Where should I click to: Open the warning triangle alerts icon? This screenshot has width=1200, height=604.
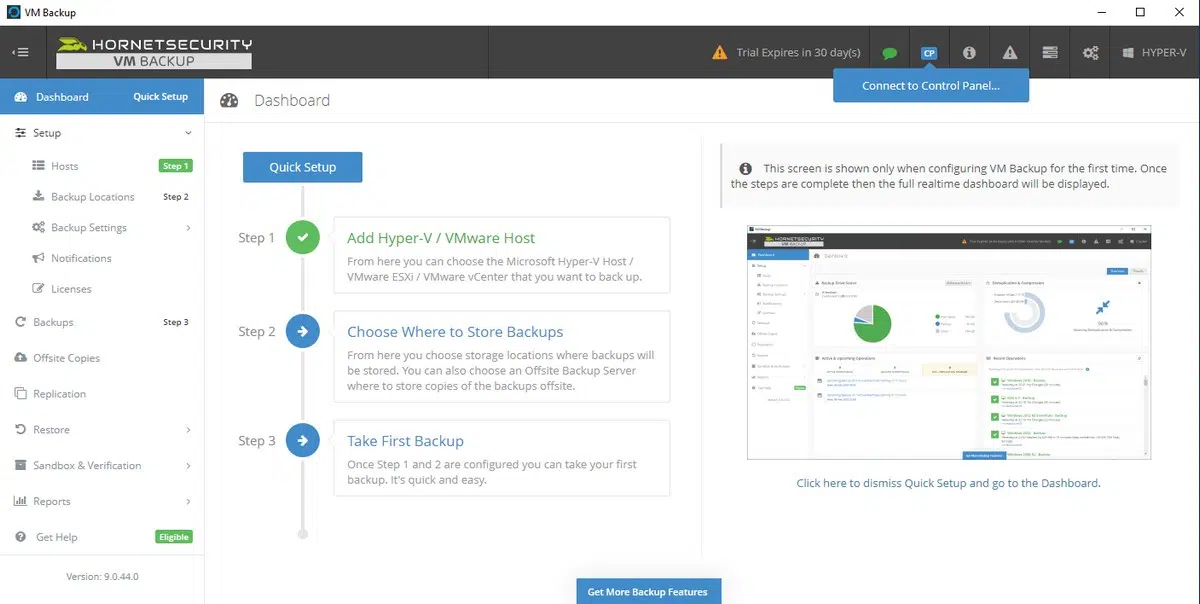tap(1009, 53)
